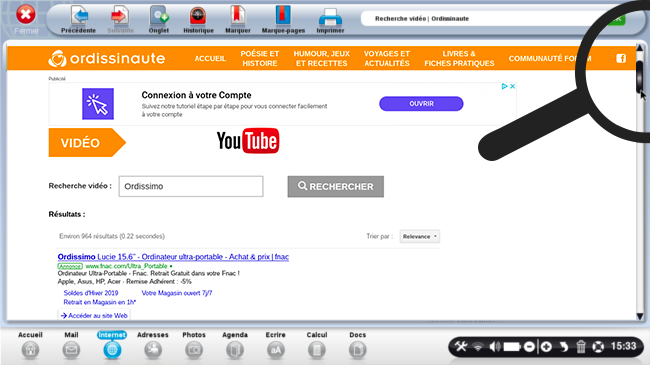Click the battery status icon
Image resolution: width=650 pixels, height=365 pixels.
click(x=512, y=346)
